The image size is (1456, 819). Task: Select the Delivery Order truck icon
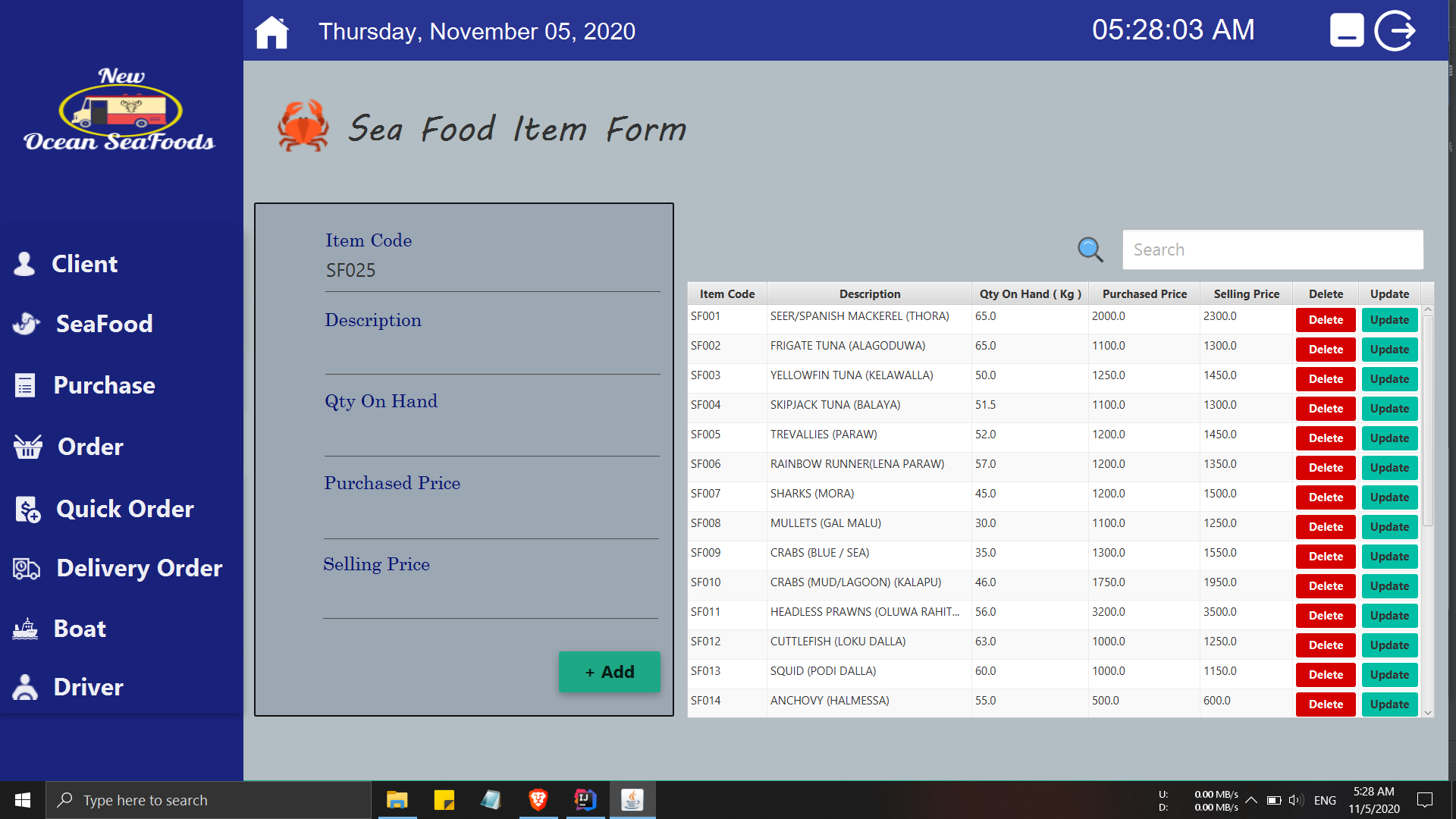pyautogui.click(x=27, y=568)
